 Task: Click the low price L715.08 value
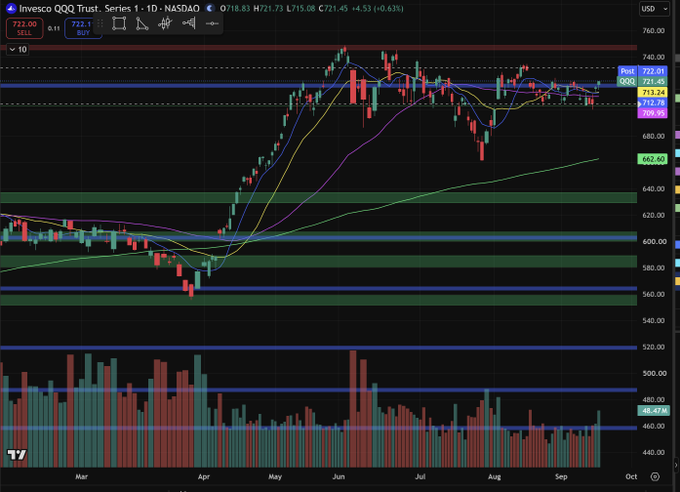click(x=301, y=8)
